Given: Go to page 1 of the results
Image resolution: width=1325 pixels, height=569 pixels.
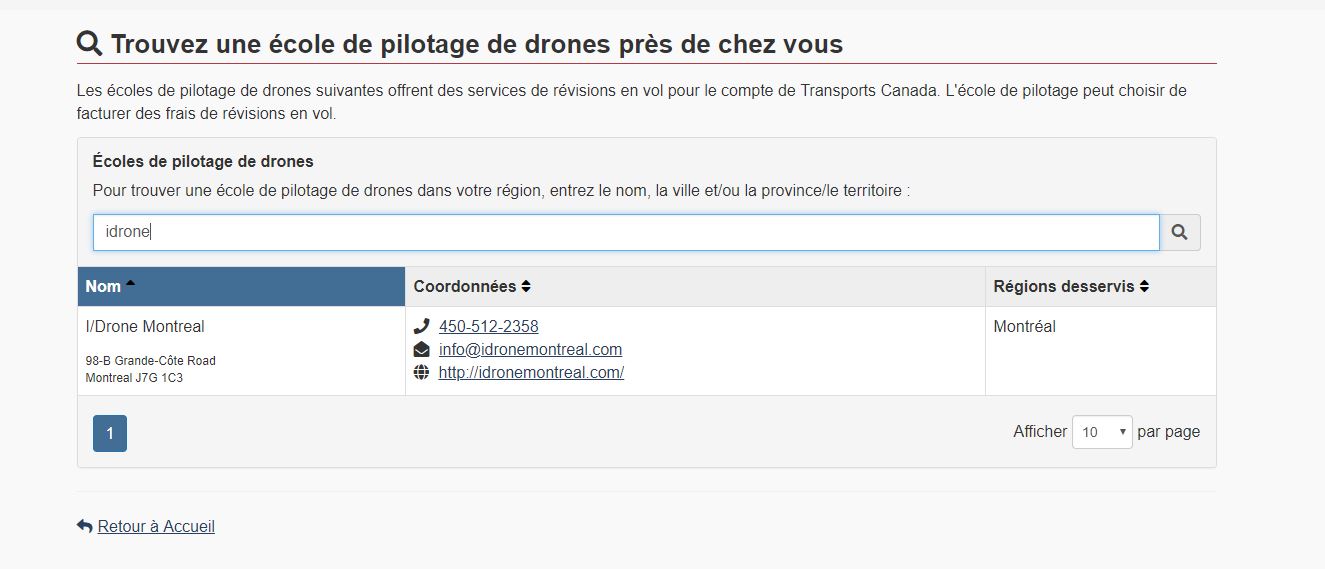Looking at the screenshot, I should pos(110,433).
